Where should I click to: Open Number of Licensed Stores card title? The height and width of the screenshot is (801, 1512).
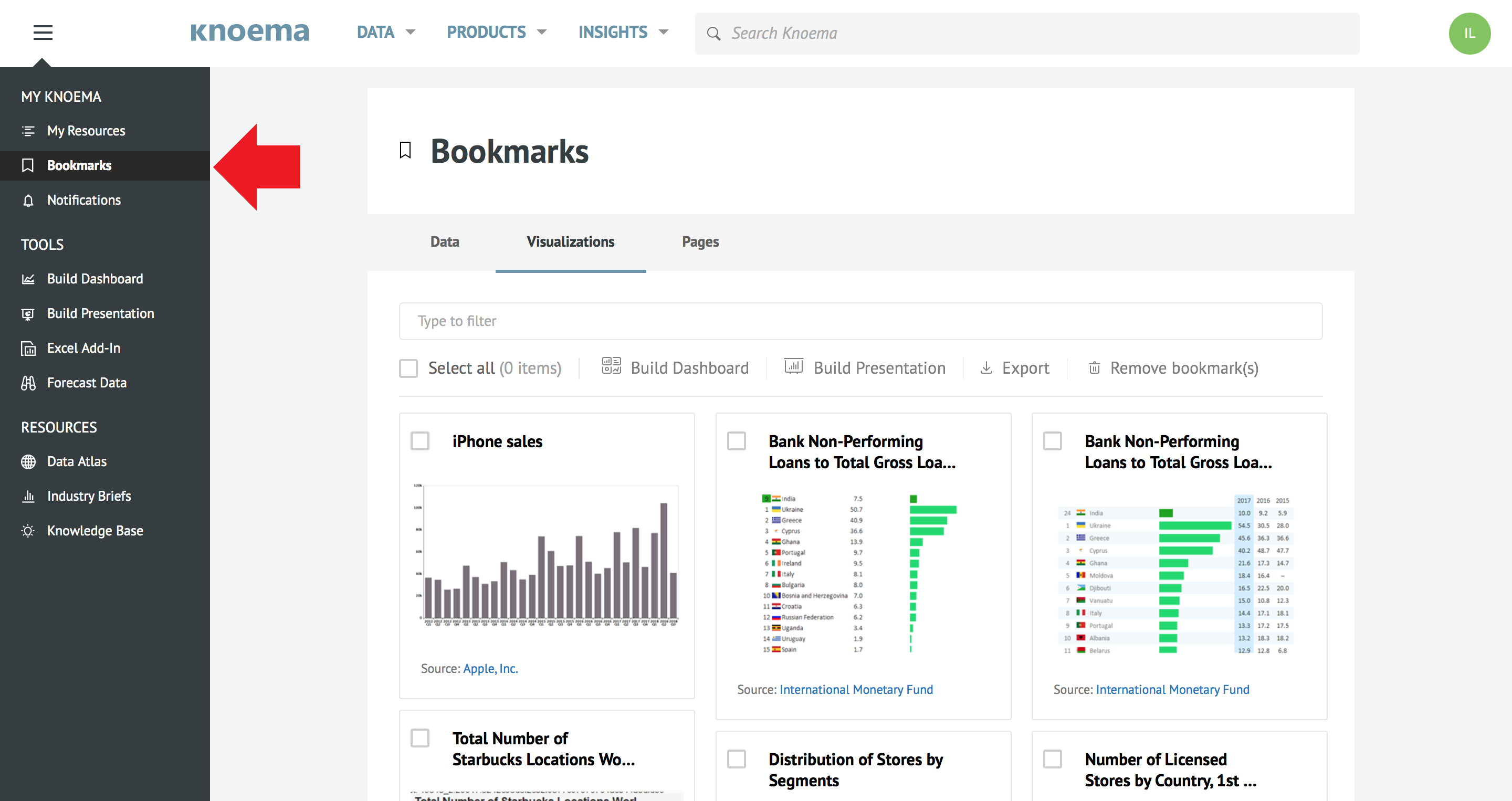[1170, 770]
